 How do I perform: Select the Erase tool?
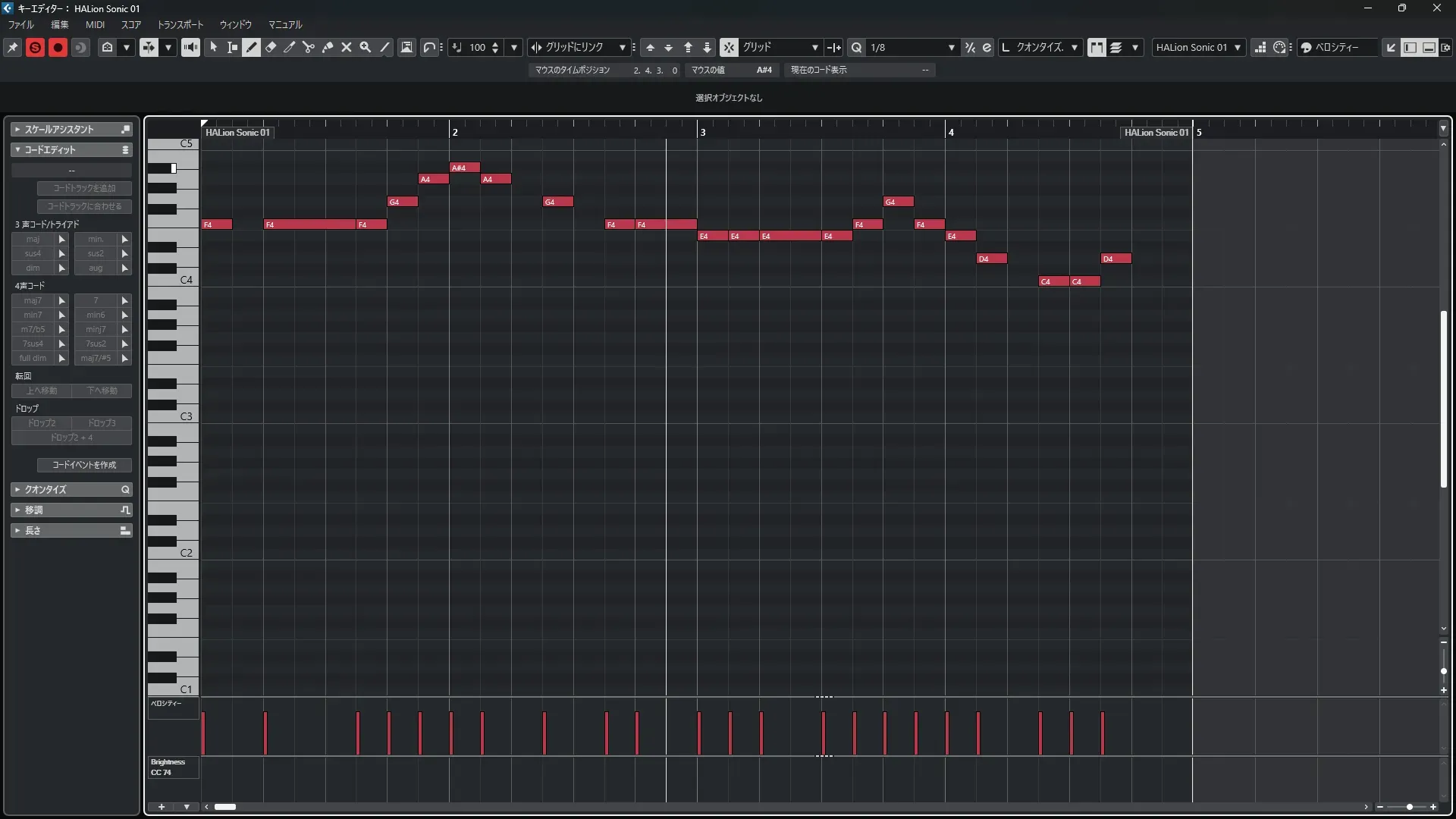pos(271,47)
